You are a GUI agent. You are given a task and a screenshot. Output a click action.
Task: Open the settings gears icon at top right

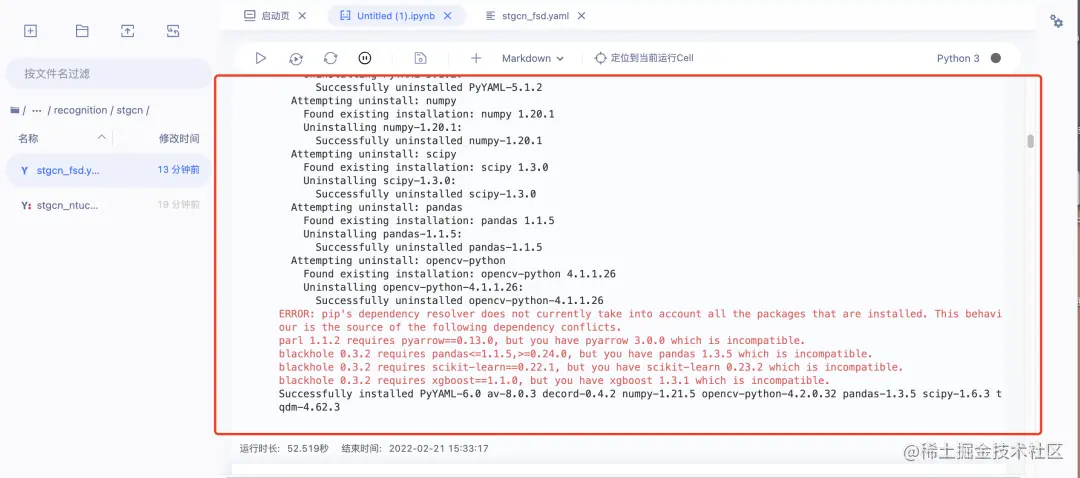(x=1056, y=21)
